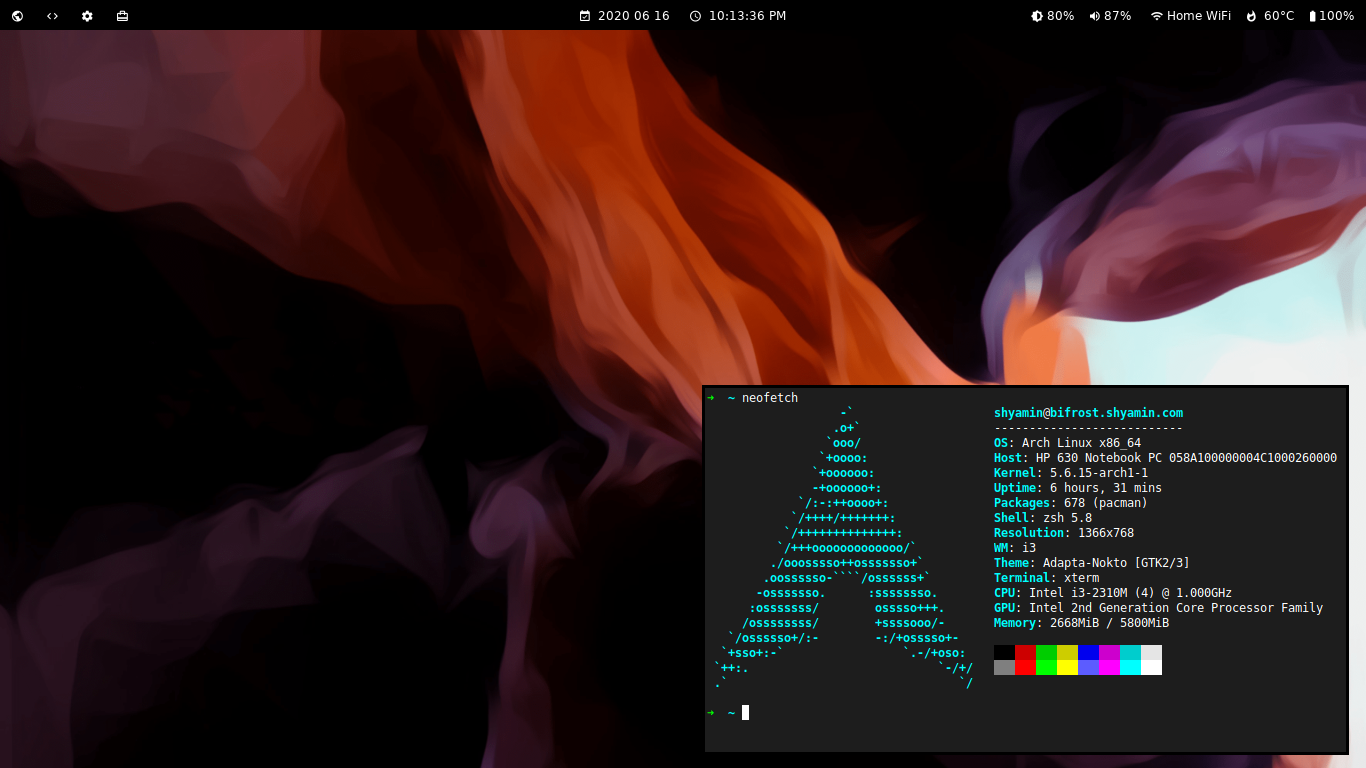The image size is (1366, 768).
Task: Launch the code editor angle-brackets icon
Action: click(52, 16)
